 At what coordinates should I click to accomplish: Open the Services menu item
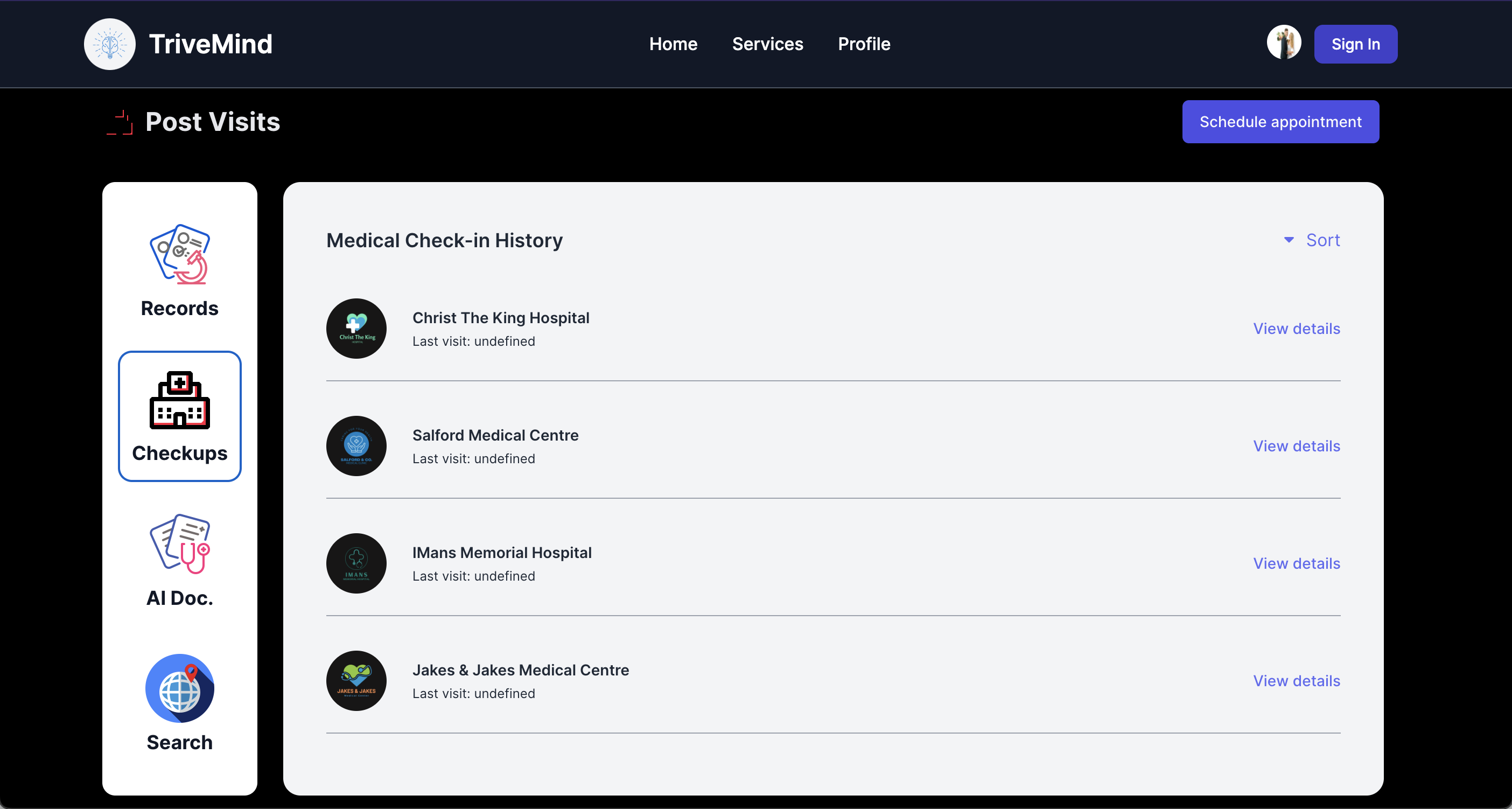pyautogui.click(x=767, y=44)
